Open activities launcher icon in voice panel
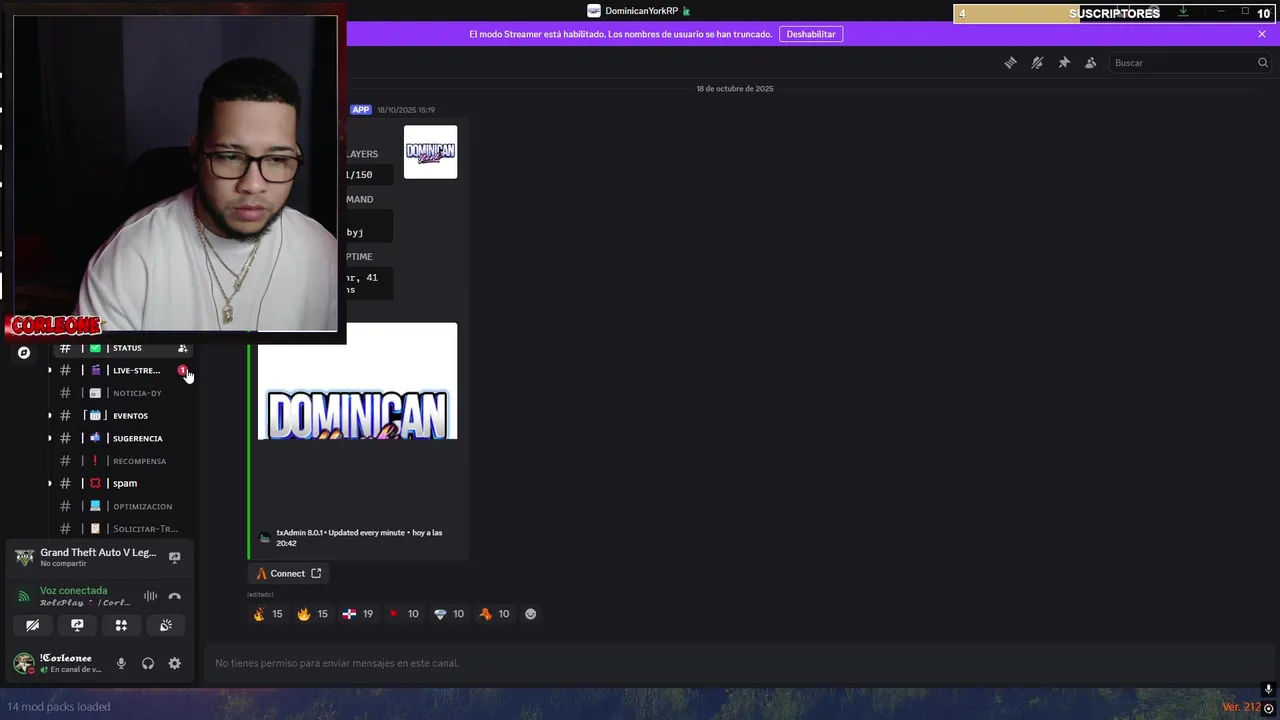This screenshot has height=720, width=1280. pos(121,625)
